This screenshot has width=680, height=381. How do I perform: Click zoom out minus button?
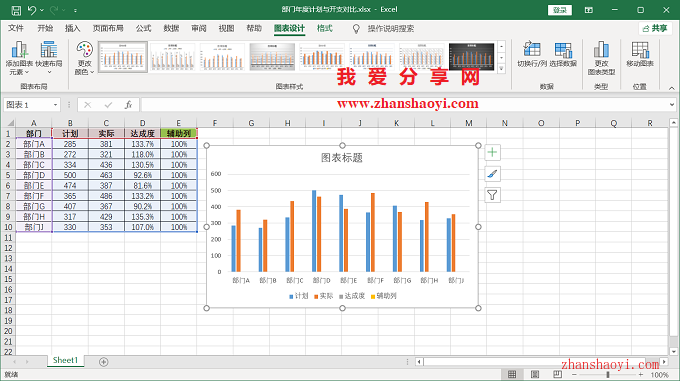[x=575, y=374]
